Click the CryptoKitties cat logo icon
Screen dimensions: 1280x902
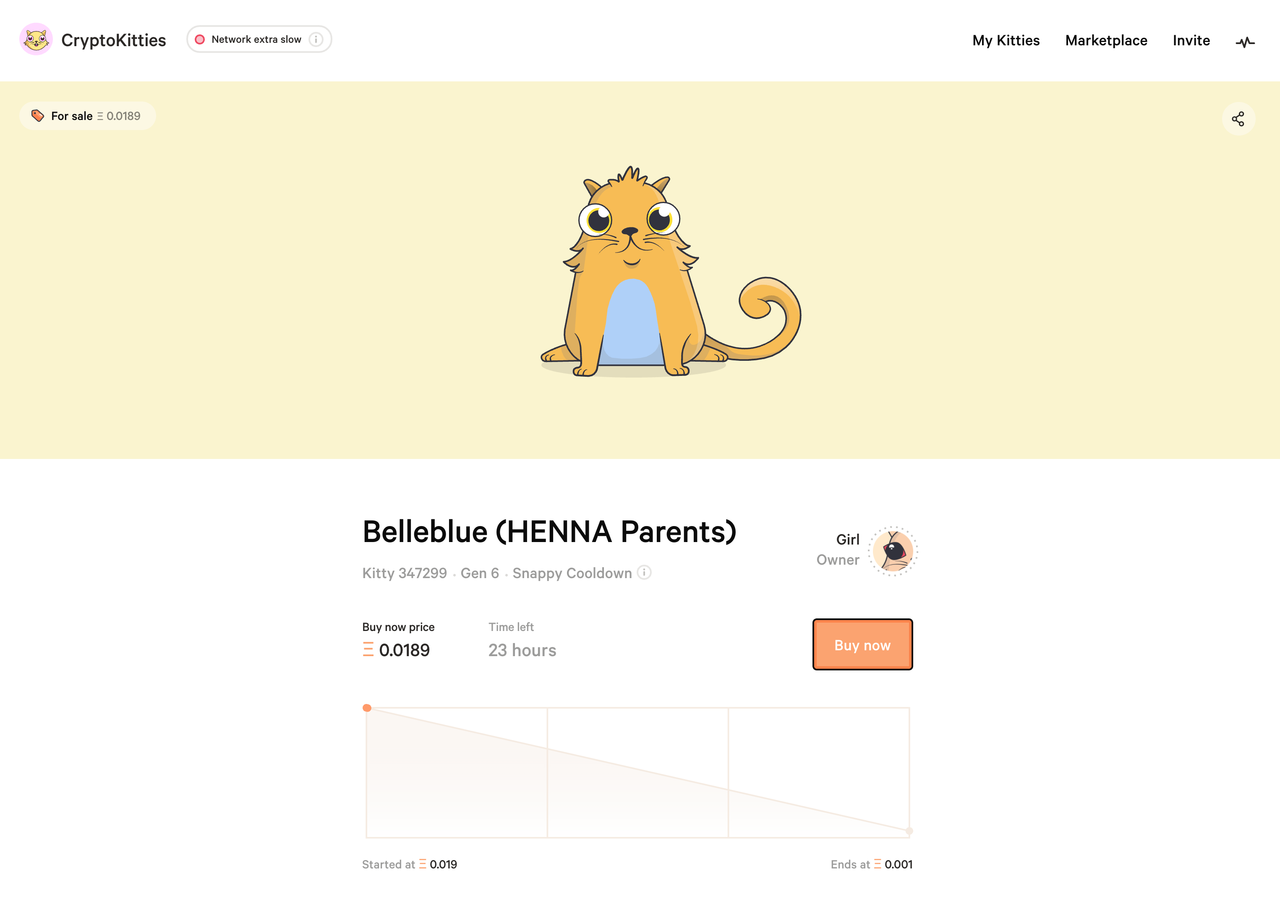(x=36, y=40)
